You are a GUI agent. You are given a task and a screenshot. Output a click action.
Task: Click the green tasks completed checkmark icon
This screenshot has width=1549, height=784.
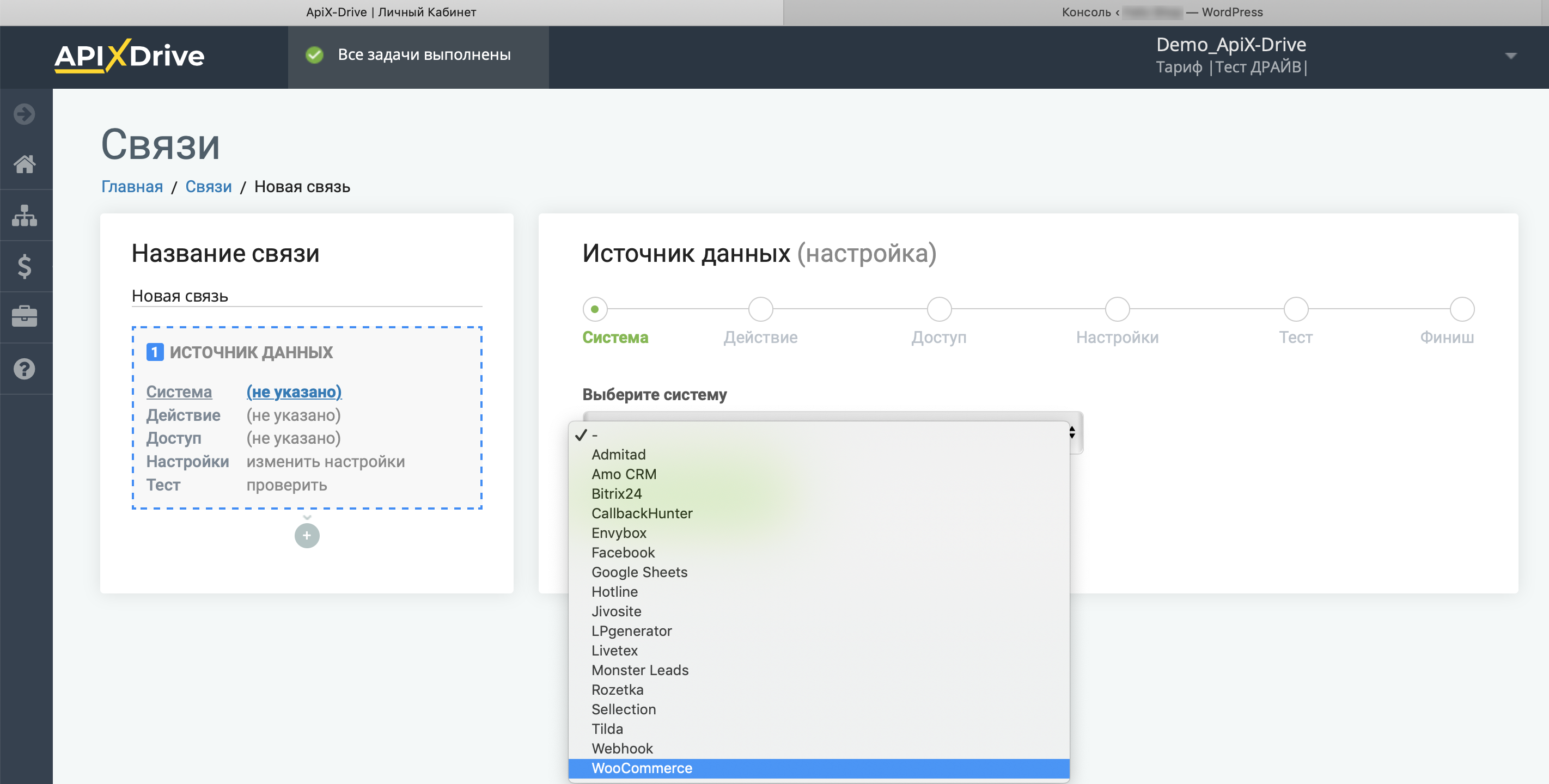tap(314, 54)
